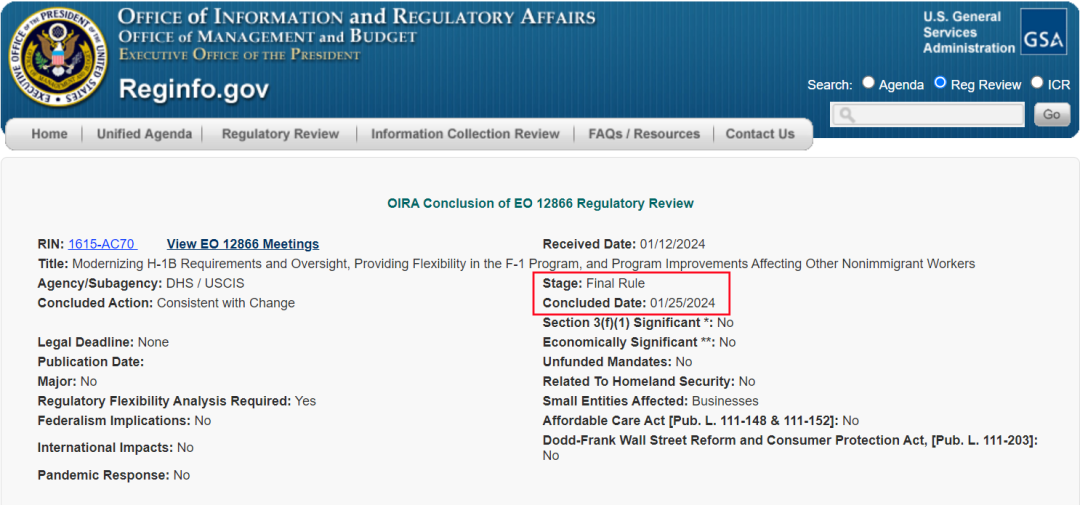Image resolution: width=1080 pixels, height=505 pixels.
Task: Click the magnifier icon in search box
Action: 847,114
